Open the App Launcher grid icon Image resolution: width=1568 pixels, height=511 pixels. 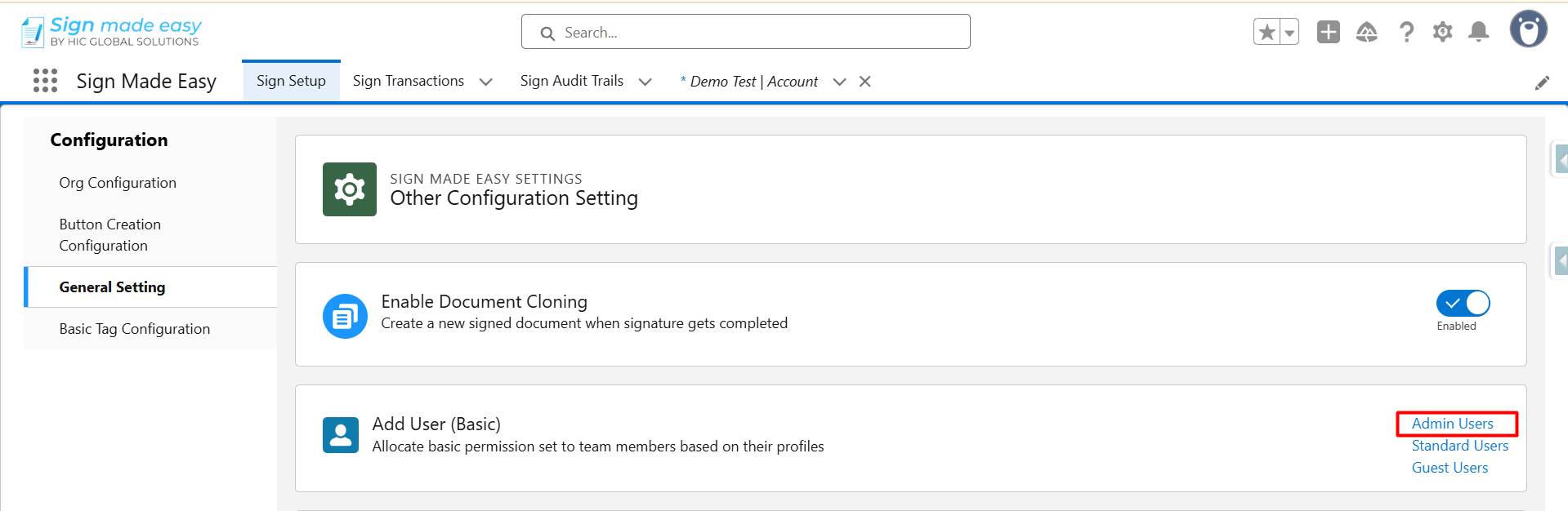click(x=45, y=81)
